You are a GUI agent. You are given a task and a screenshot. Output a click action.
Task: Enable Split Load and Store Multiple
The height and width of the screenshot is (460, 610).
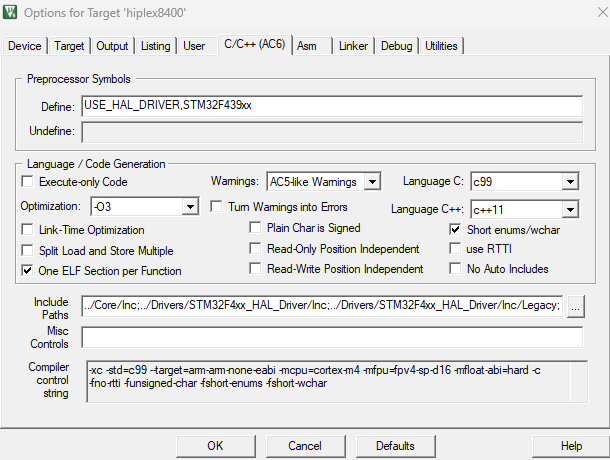[x=27, y=250]
